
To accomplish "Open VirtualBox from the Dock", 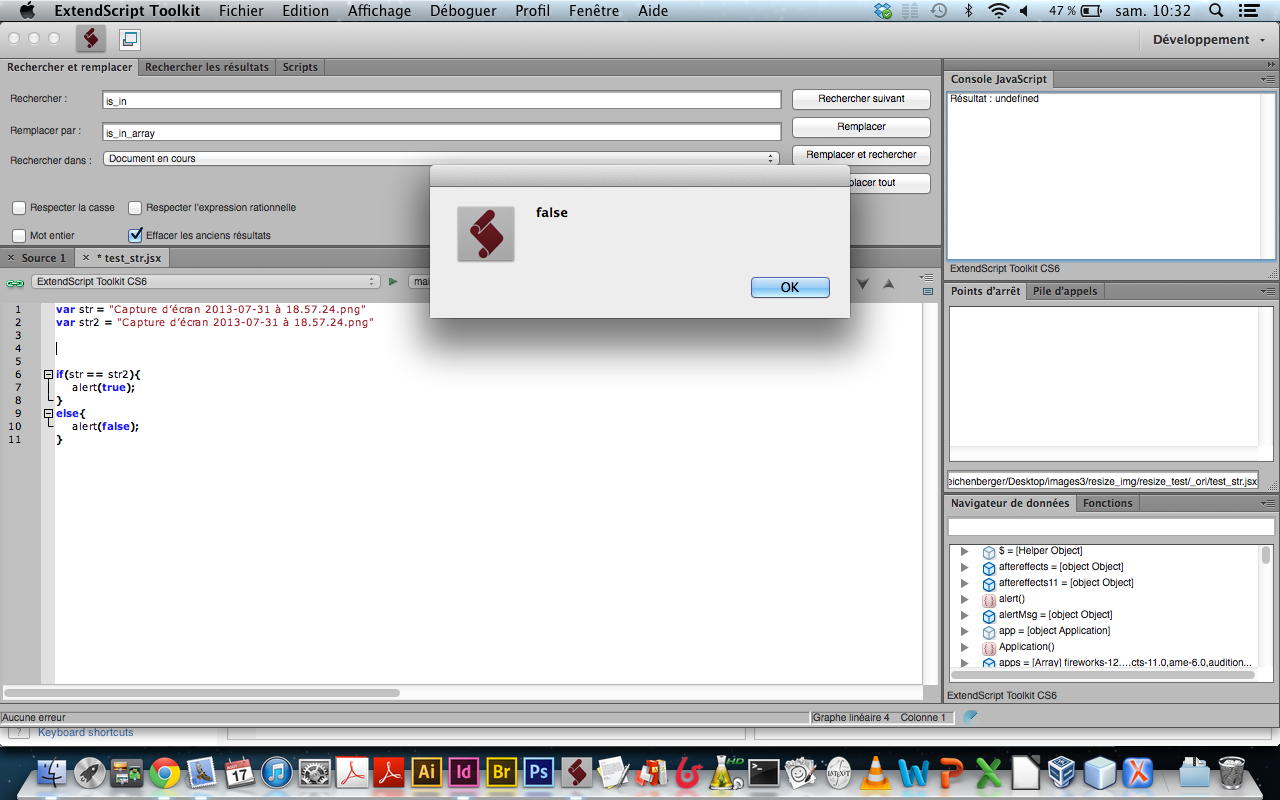I will tap(1062, 772).
